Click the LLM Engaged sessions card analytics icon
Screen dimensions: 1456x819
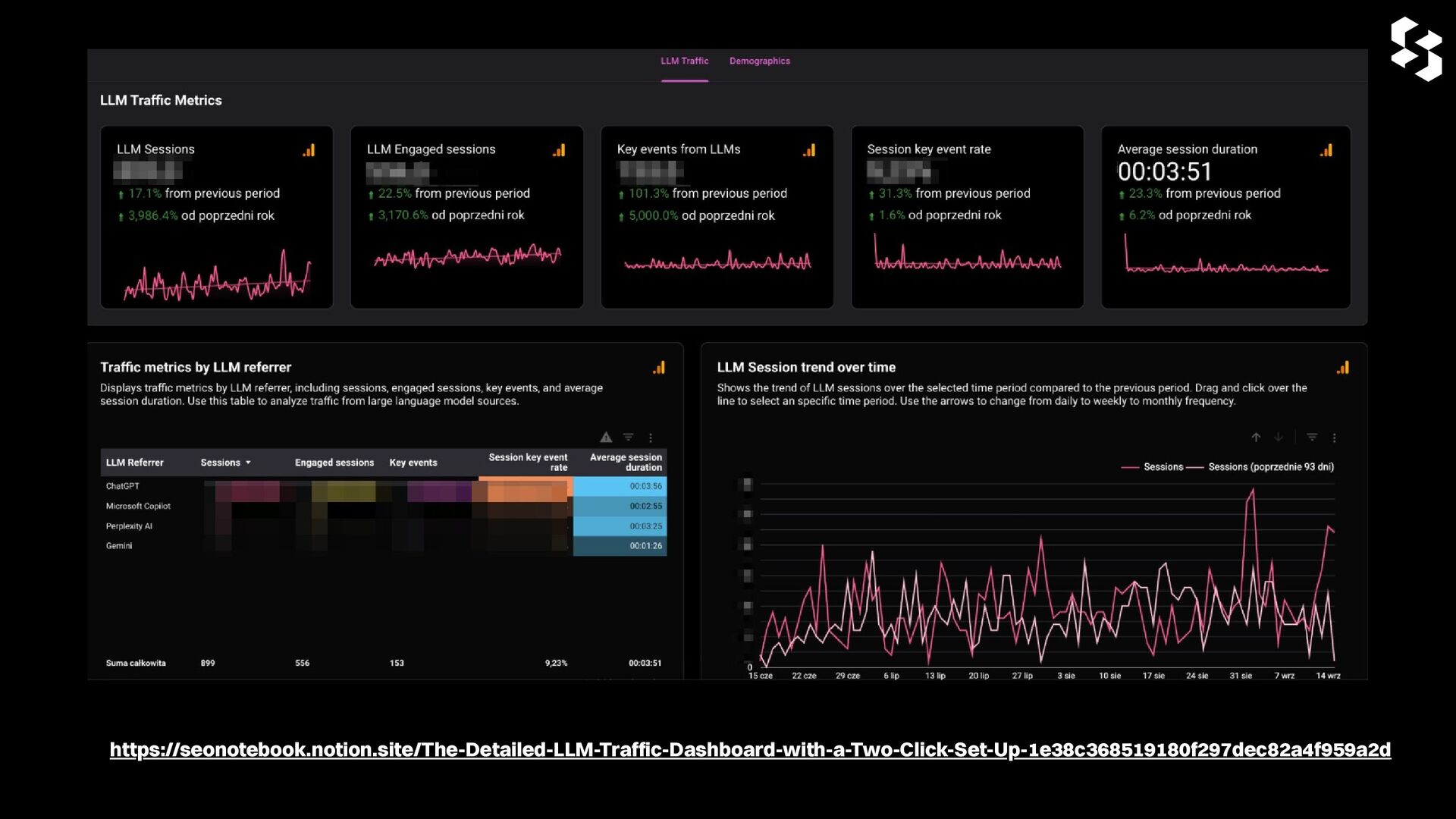[x=559, y=150]
